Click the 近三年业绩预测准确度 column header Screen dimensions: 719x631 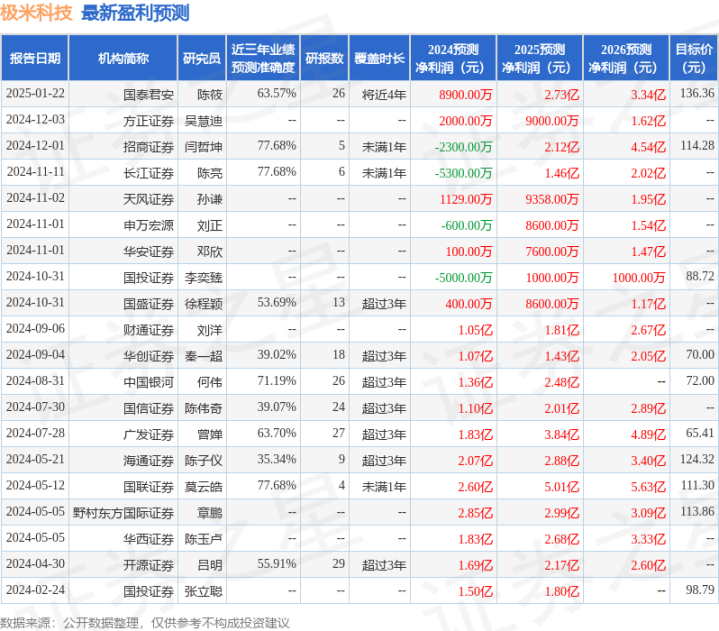pos(263,58)
